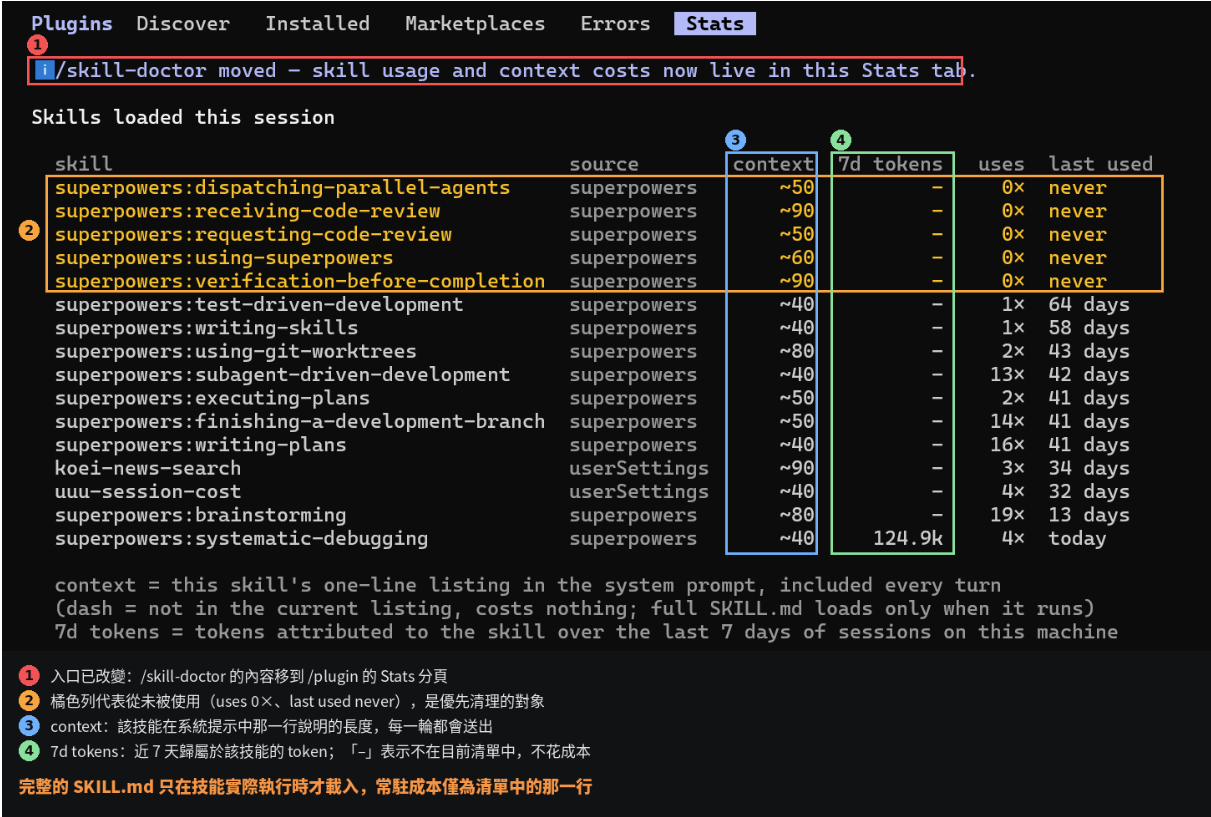Open the Installed tab

pyautogui.click(x=317, y=23)
